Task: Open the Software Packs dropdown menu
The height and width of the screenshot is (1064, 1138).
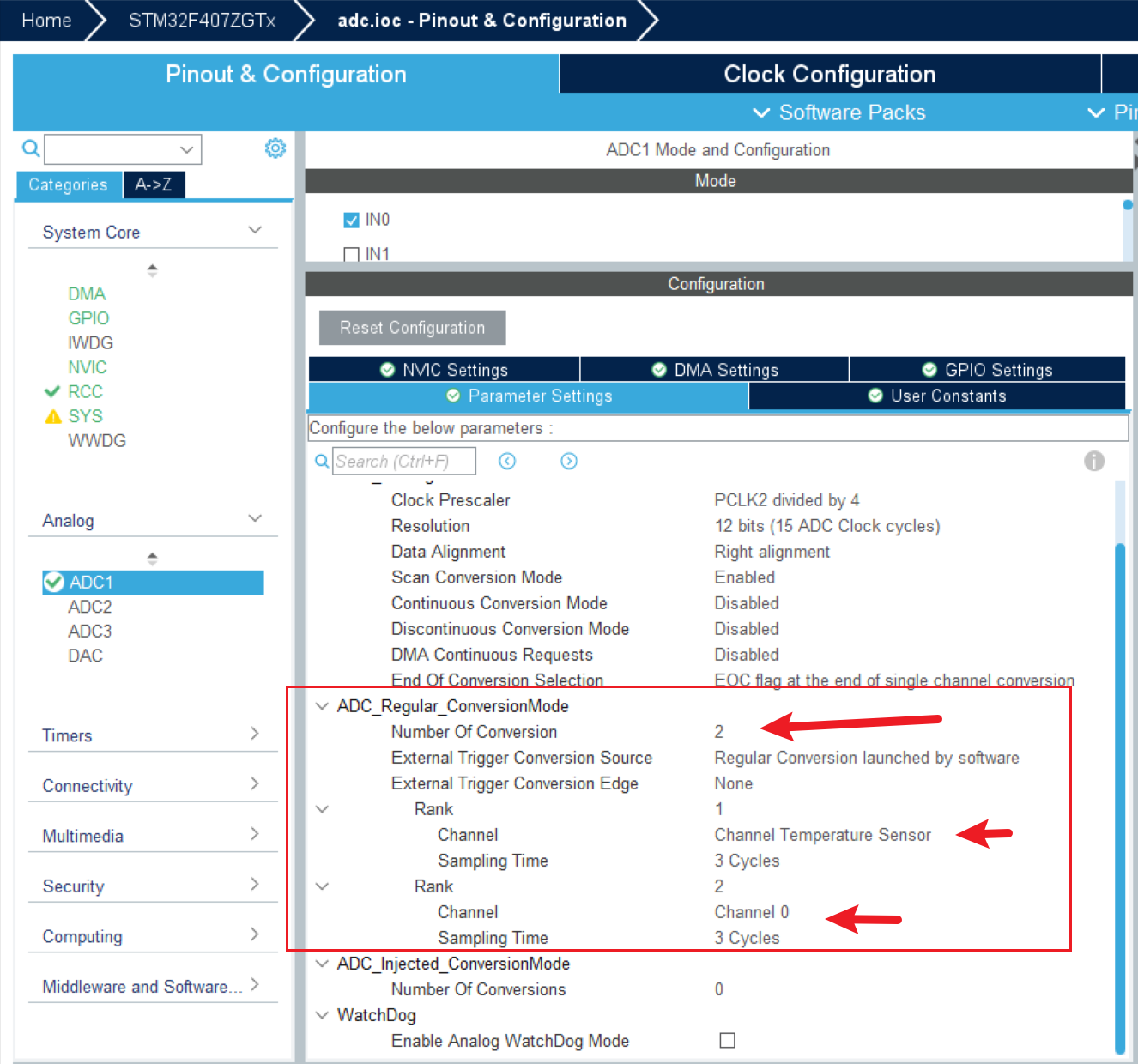Action: 838,112
